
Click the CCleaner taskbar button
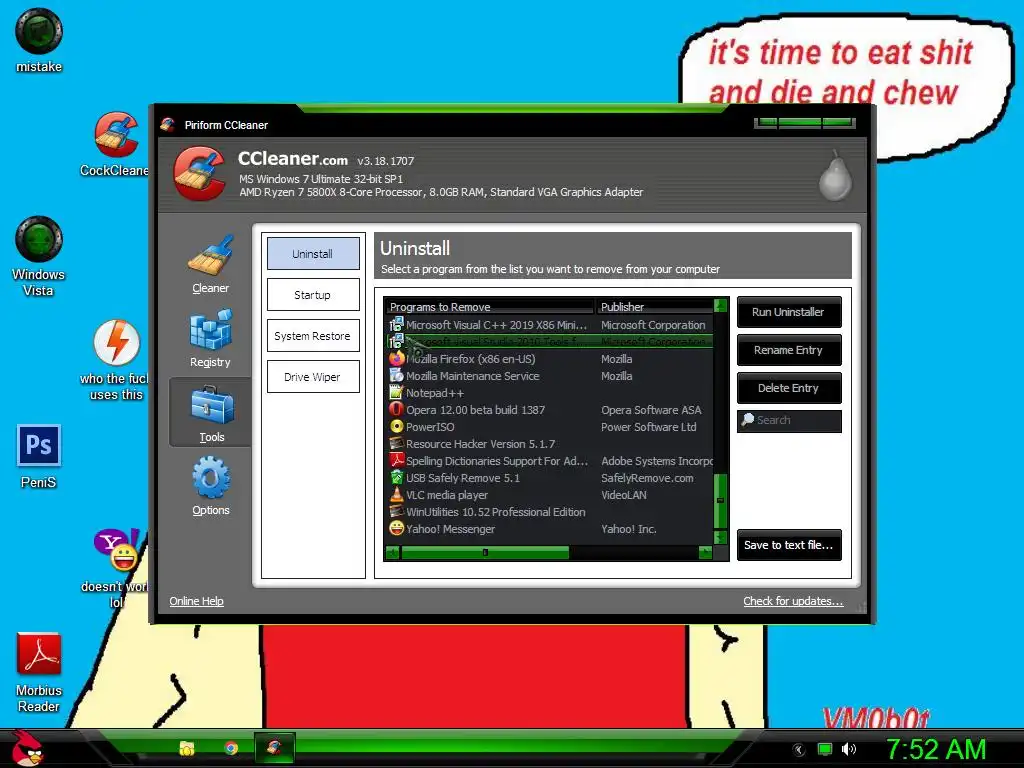[x=274, y=748]
